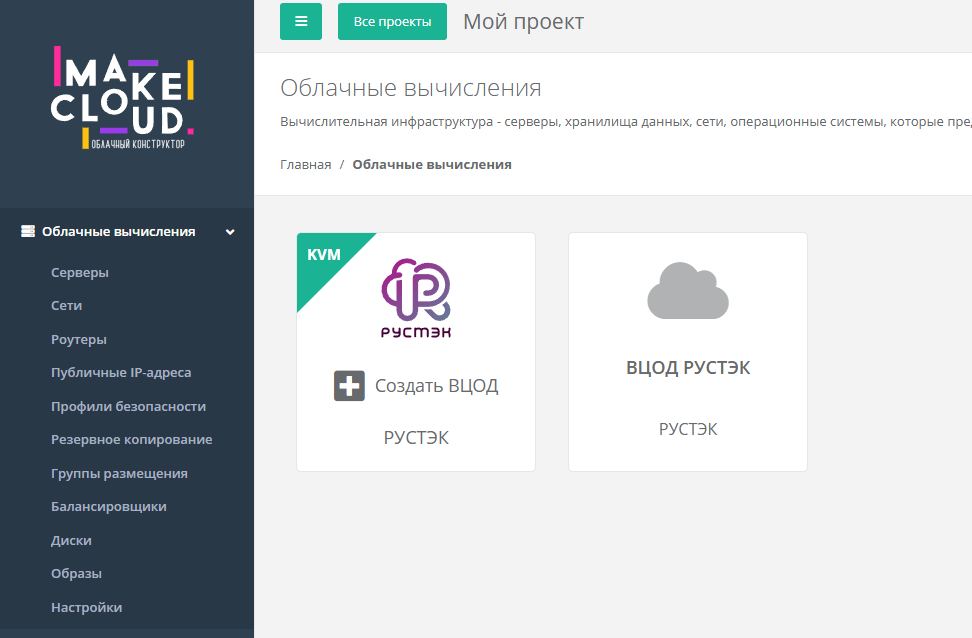Screen dimensions: 972x638
Task: Open Сети in the sidebar
Action: pyautogui.click(x=66, y=306)
